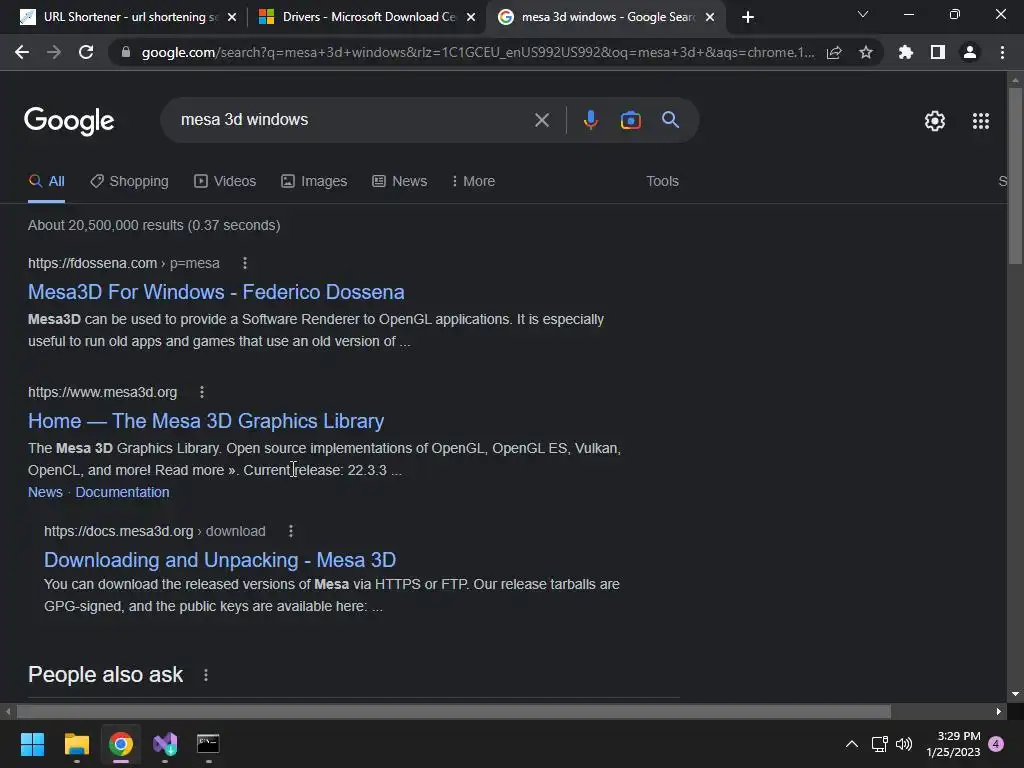Viewport: 1024px width, 768px height.
Task: Go back using the browser back arrow
Action: pyautogui.click(x=22, y=52)
